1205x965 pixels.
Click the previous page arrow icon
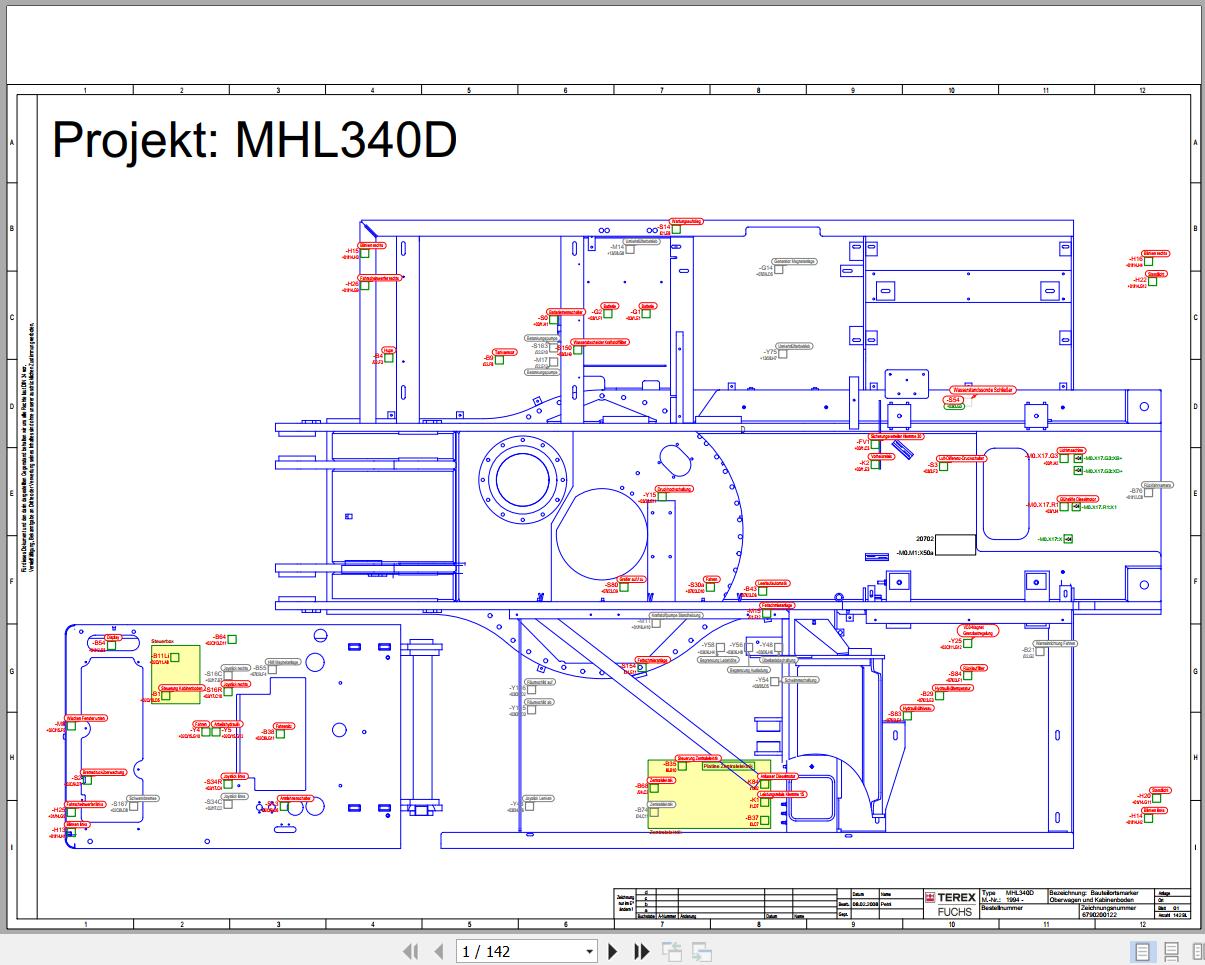[x=437, y=951]
